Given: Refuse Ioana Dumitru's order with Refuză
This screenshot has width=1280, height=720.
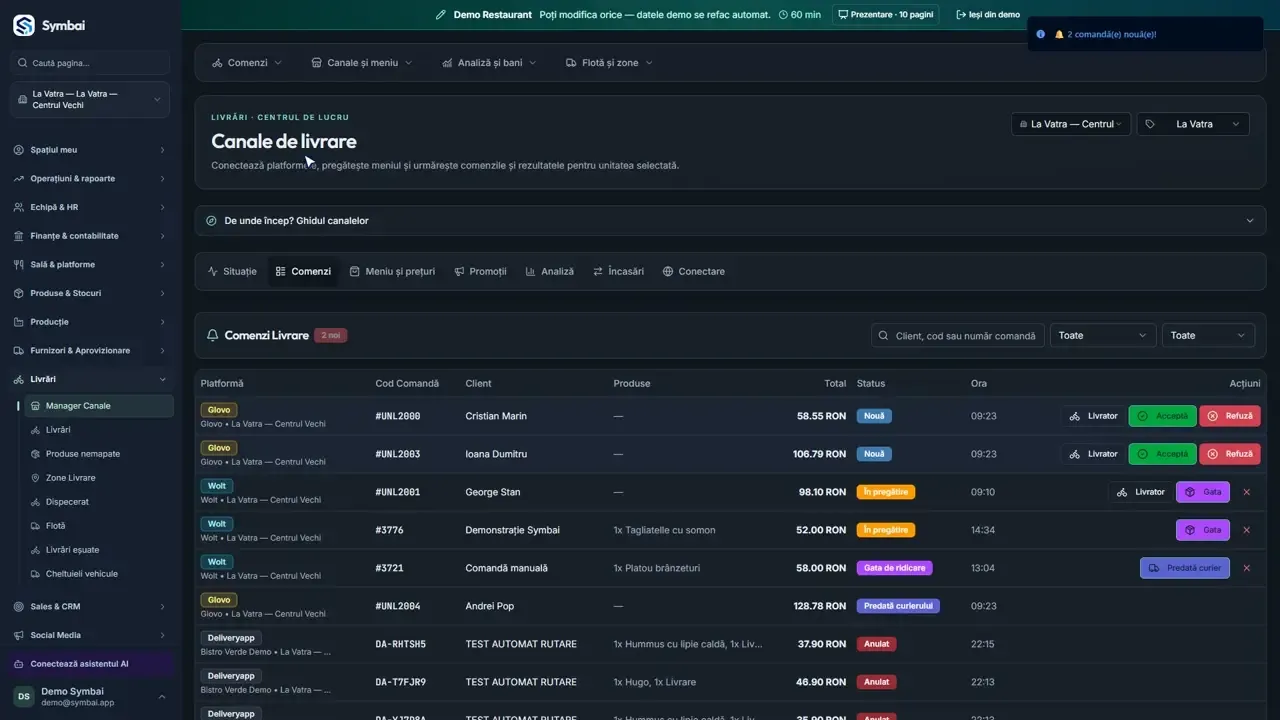Looking at the screenshot, I should [x=1230, y=454].
